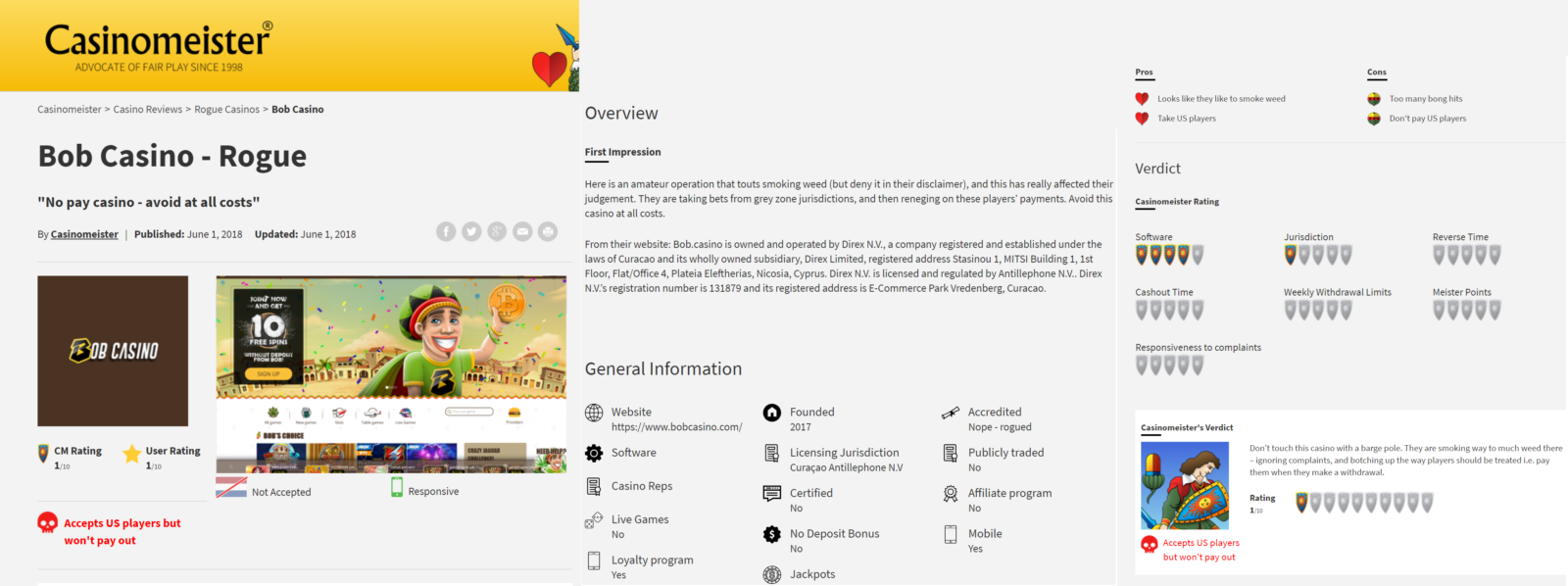
Task: Click the 'Nope - rogued' accredited value
Action: tap(1000, 427)
